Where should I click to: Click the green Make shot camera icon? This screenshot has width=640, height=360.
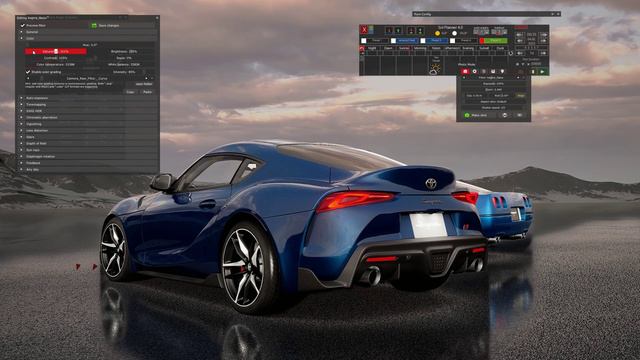(x=467, y=116)
